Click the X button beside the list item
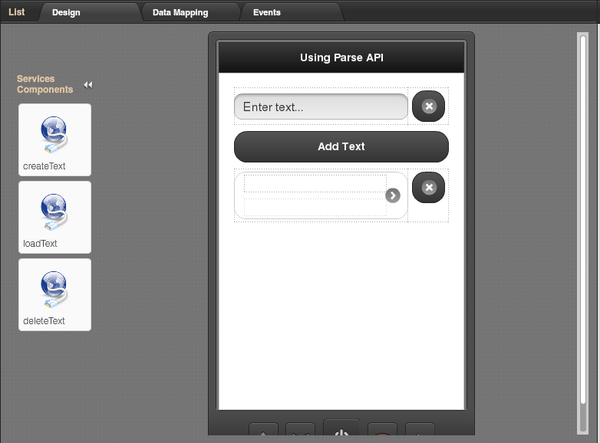 point(429,187)
